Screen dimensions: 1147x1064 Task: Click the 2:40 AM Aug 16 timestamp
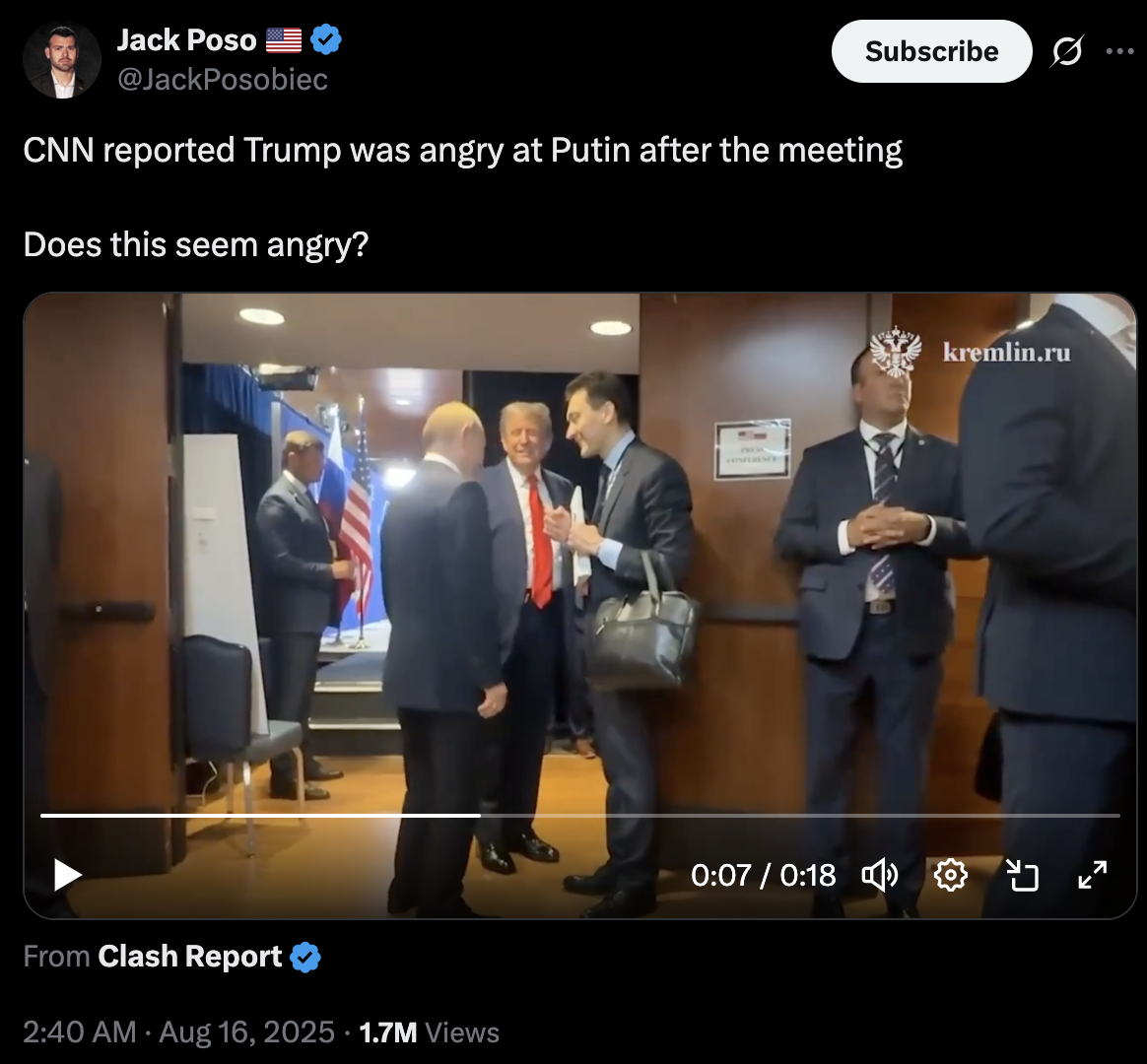178,1031
